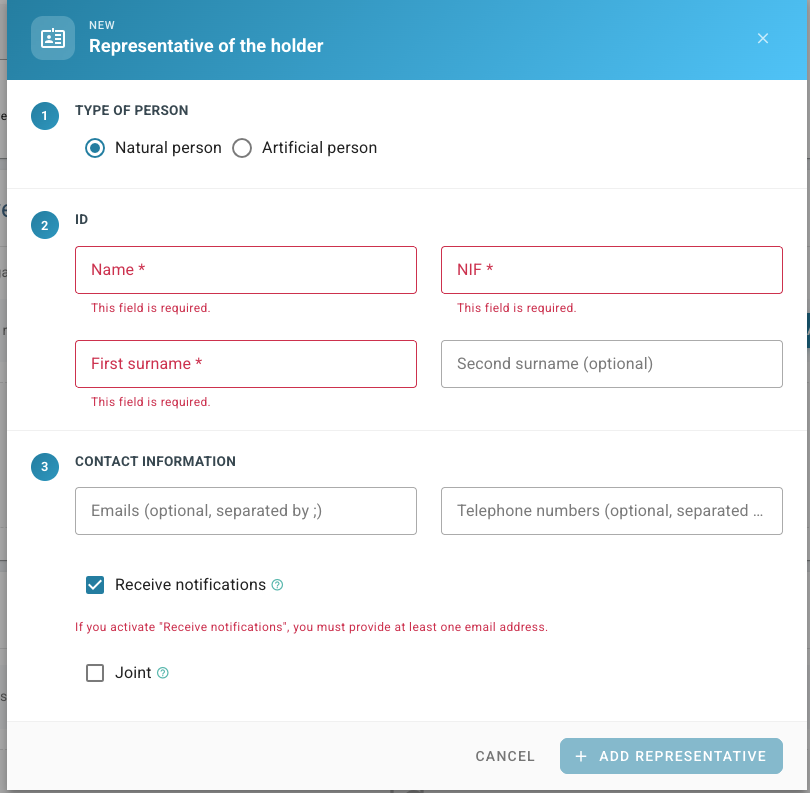Screen dimensions: 810x793
Task: Submit with the Add Representative button
Action: point(671,756)
